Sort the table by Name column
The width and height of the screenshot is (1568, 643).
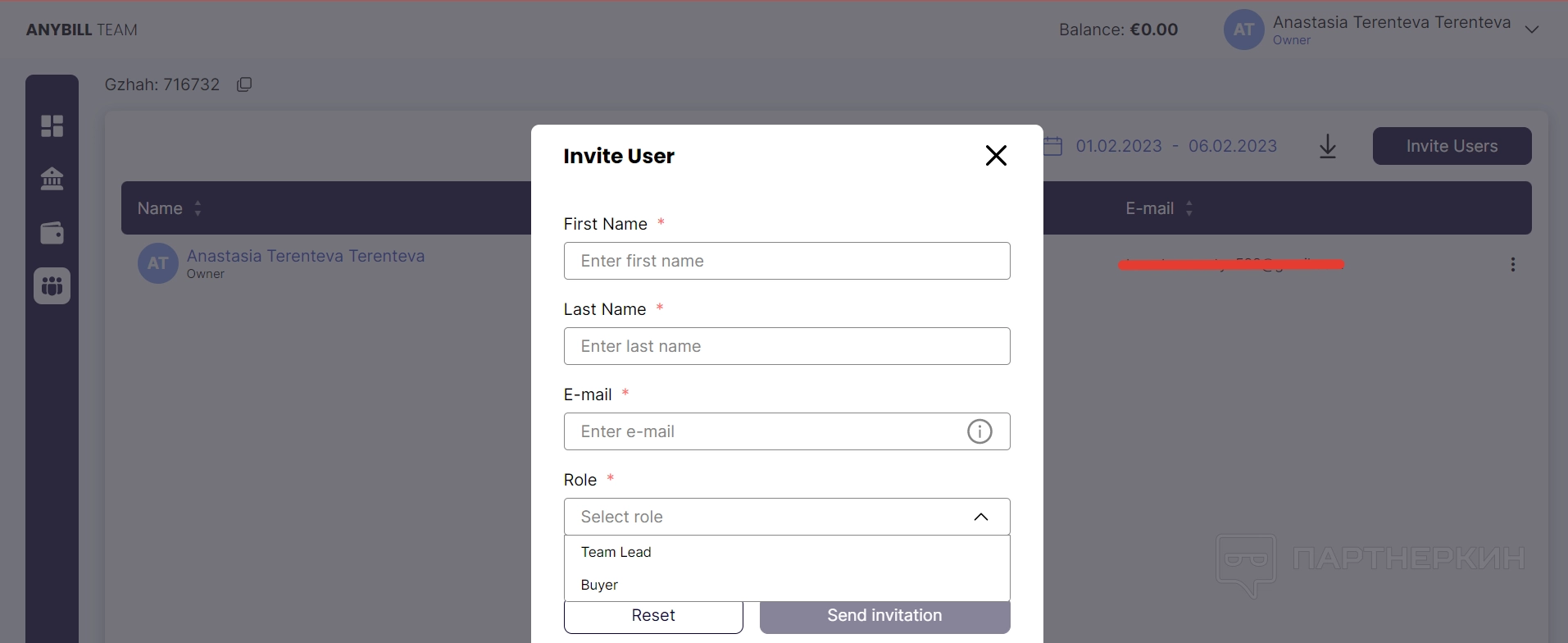click(x=198, y=208)
